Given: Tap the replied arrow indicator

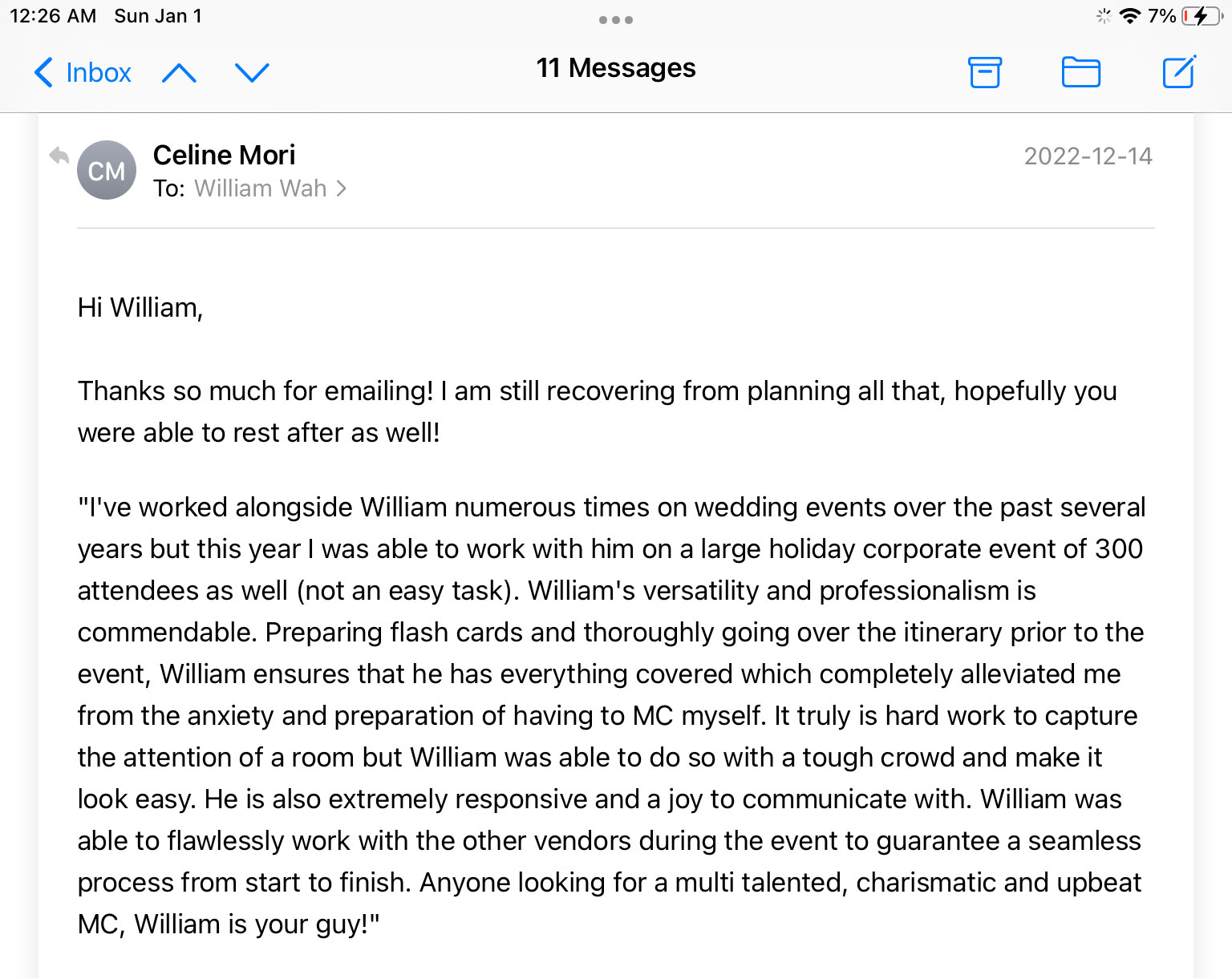Looking at the screenshot, I should pyautogui.click(x=59, y=156).
